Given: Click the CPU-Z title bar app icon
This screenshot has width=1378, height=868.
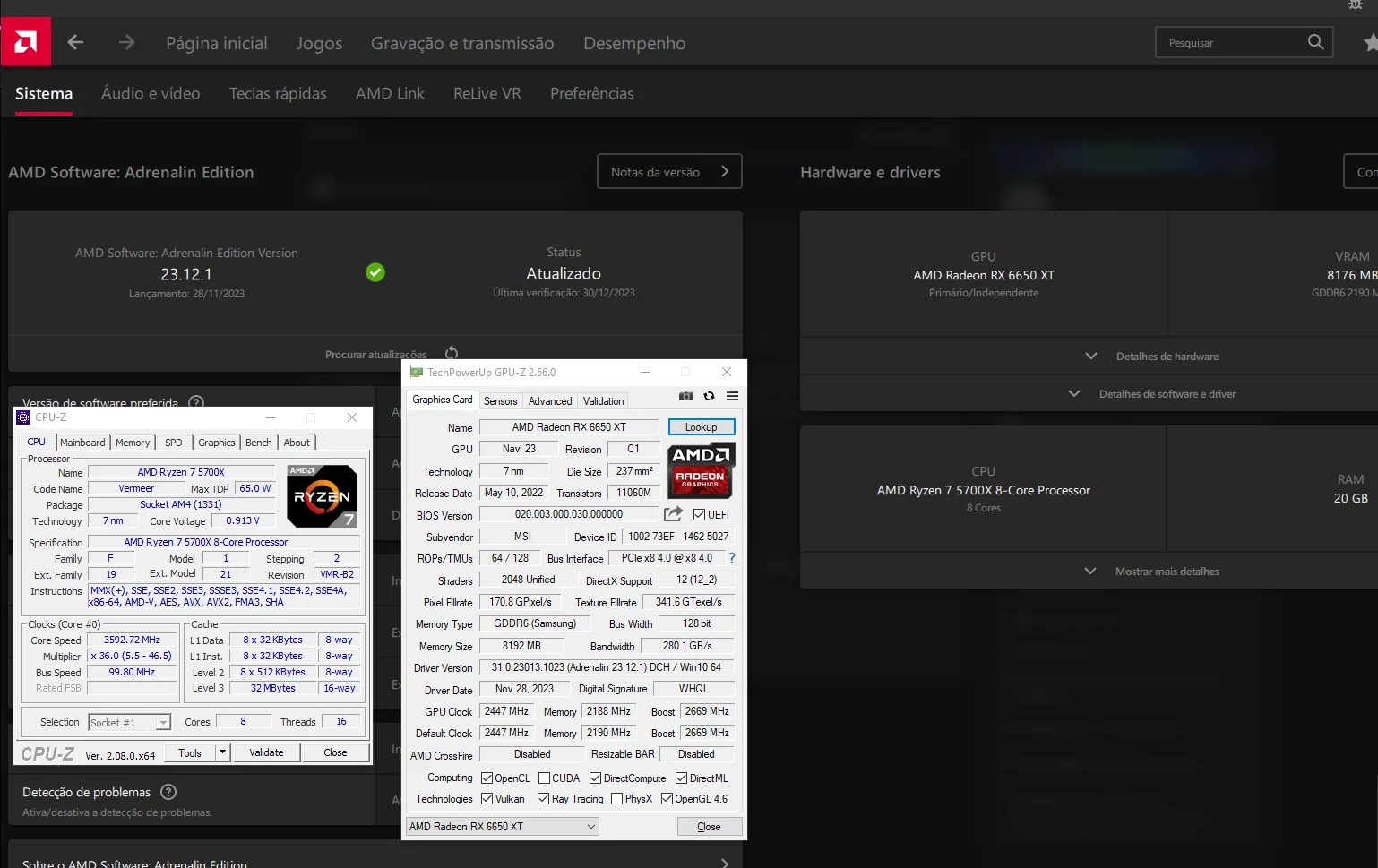Looking at the screenshot, I should (24, 417).
